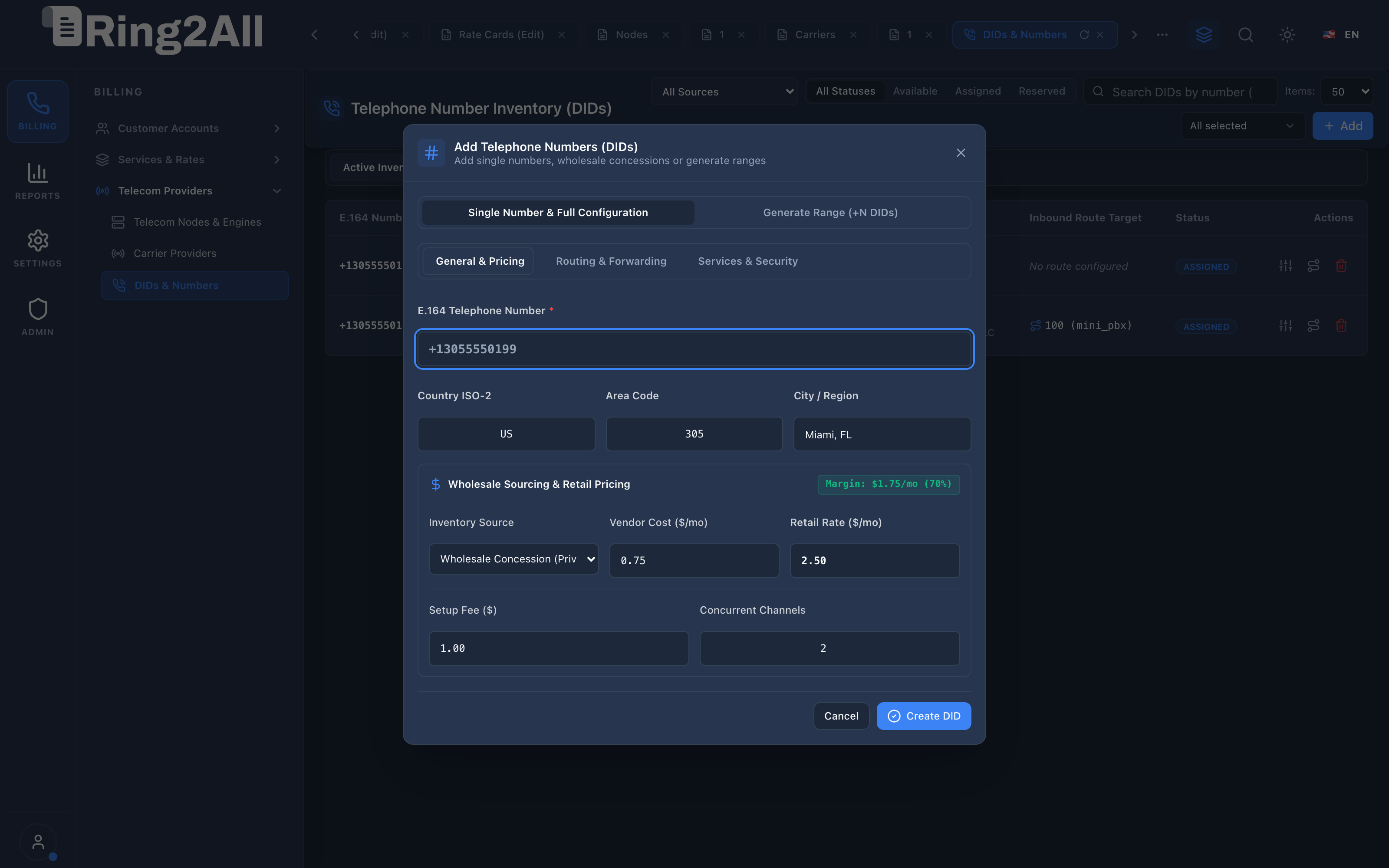Viewport: 1389px width, 868px height.
Task: Toggle the light/dark theme sun icon
Action: click(x=1287, y=34)
